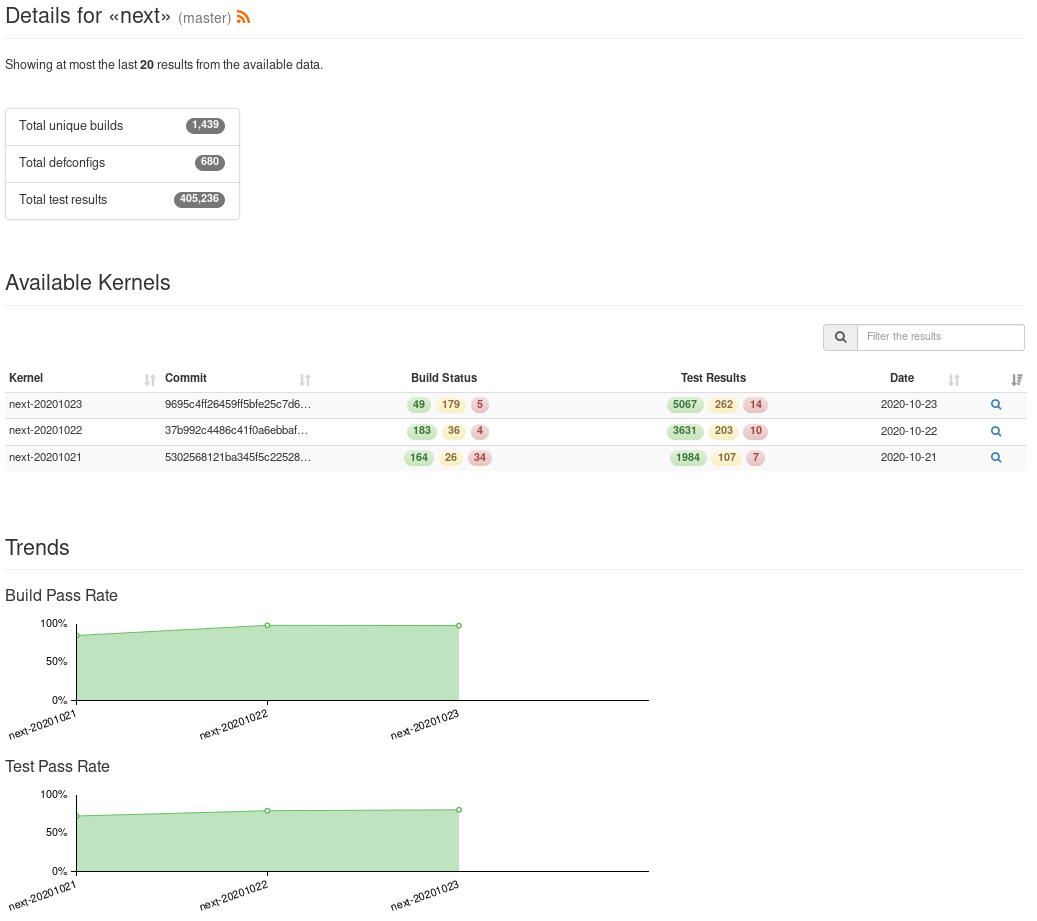Click yellow test results badge 203
1037x921 pixels.
tap(724, 431)
